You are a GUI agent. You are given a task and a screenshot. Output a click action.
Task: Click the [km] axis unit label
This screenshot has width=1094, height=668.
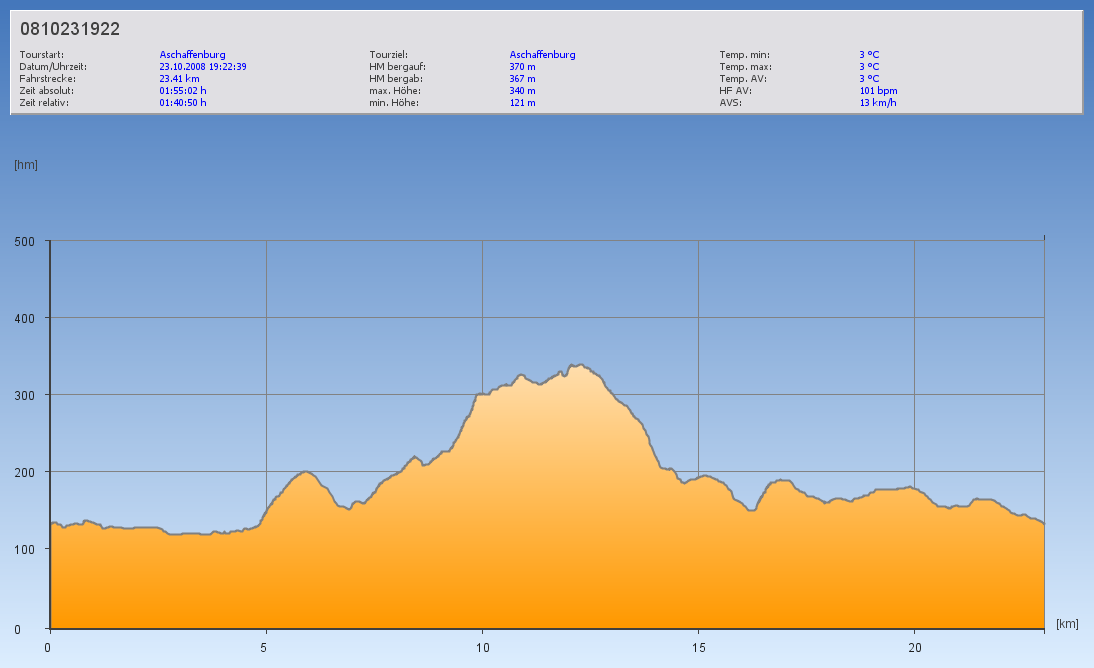pyautogui.click(x=1067, y=624)
